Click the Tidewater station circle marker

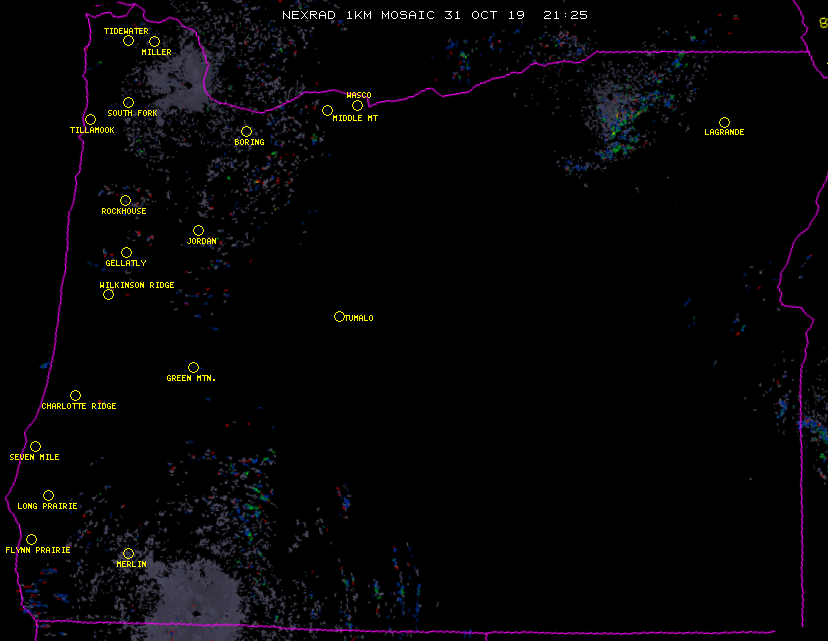(128, 41)
